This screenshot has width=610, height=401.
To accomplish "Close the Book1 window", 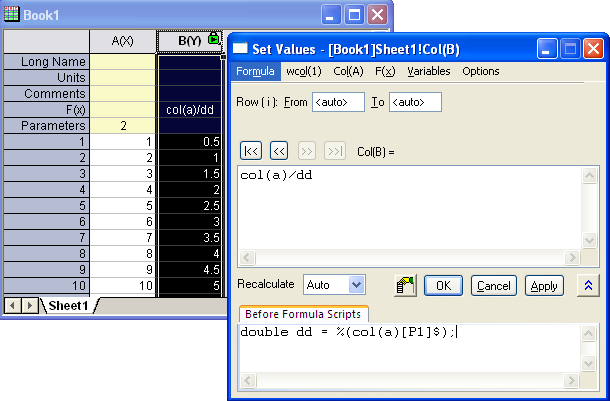I will point(377,15).
